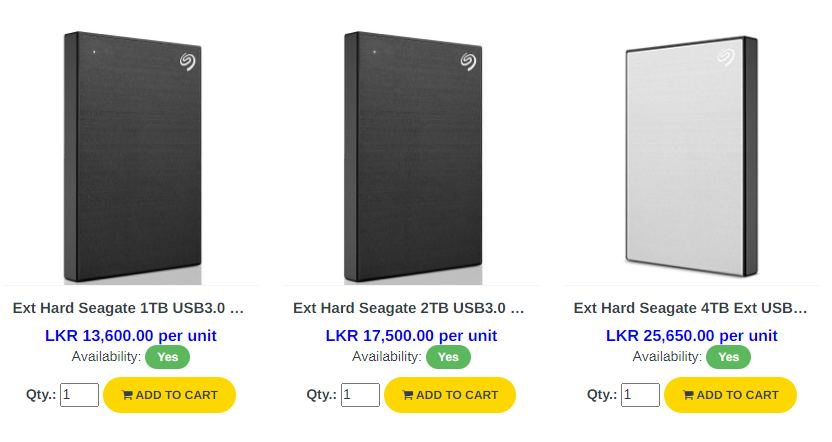The height and width of the screenshot is (442, 832).
Task: Focus the quantity field for 4TB drive
Action: (640, 395)
